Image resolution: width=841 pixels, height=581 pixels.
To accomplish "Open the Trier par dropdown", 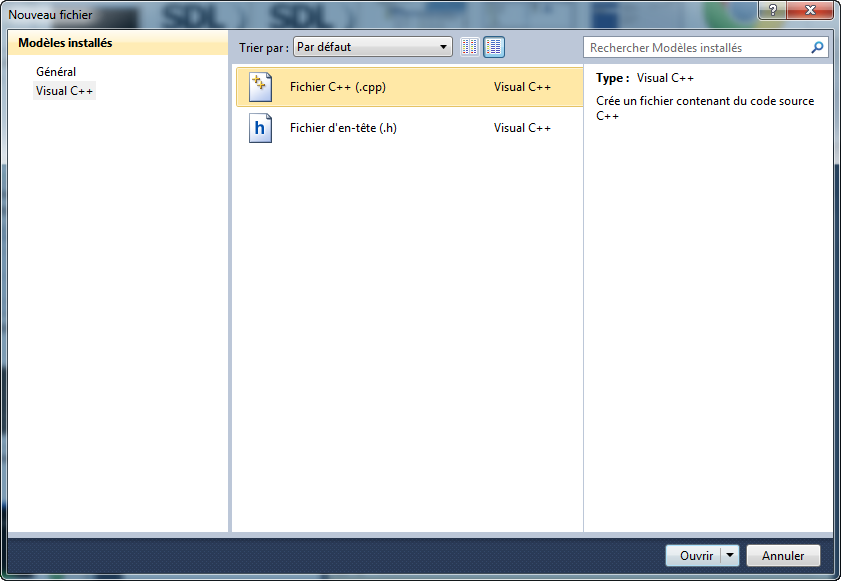I will (372, 47).
